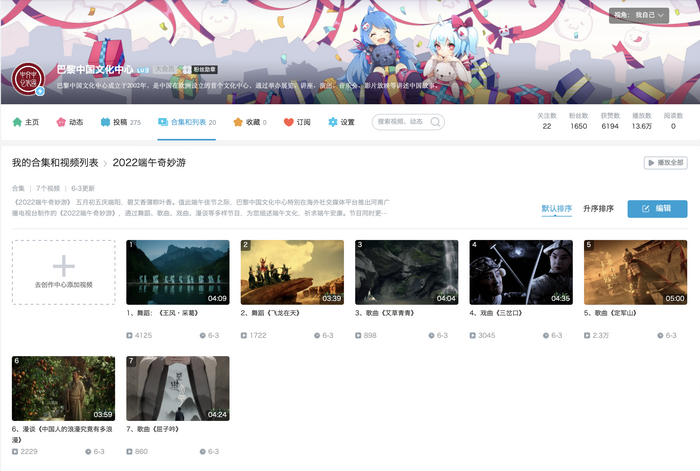Click the title 1、舞蹈：《王风·采葛》
Image resolution: width=700 pixels, height=471 pixels.
click(162, 313)
